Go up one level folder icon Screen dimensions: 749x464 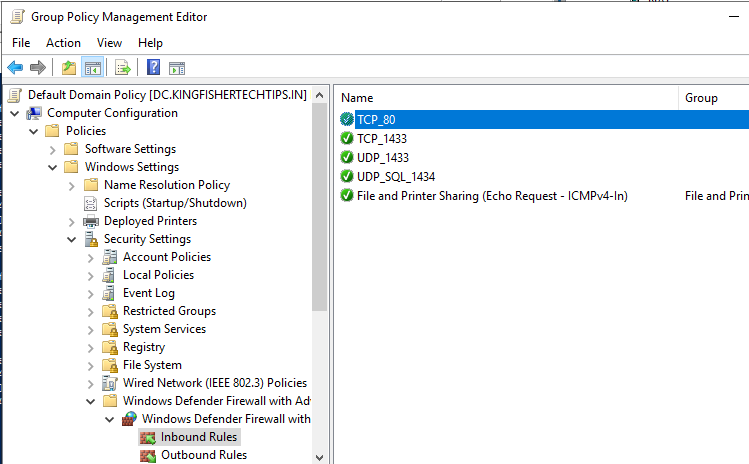(x=69, y=68)
